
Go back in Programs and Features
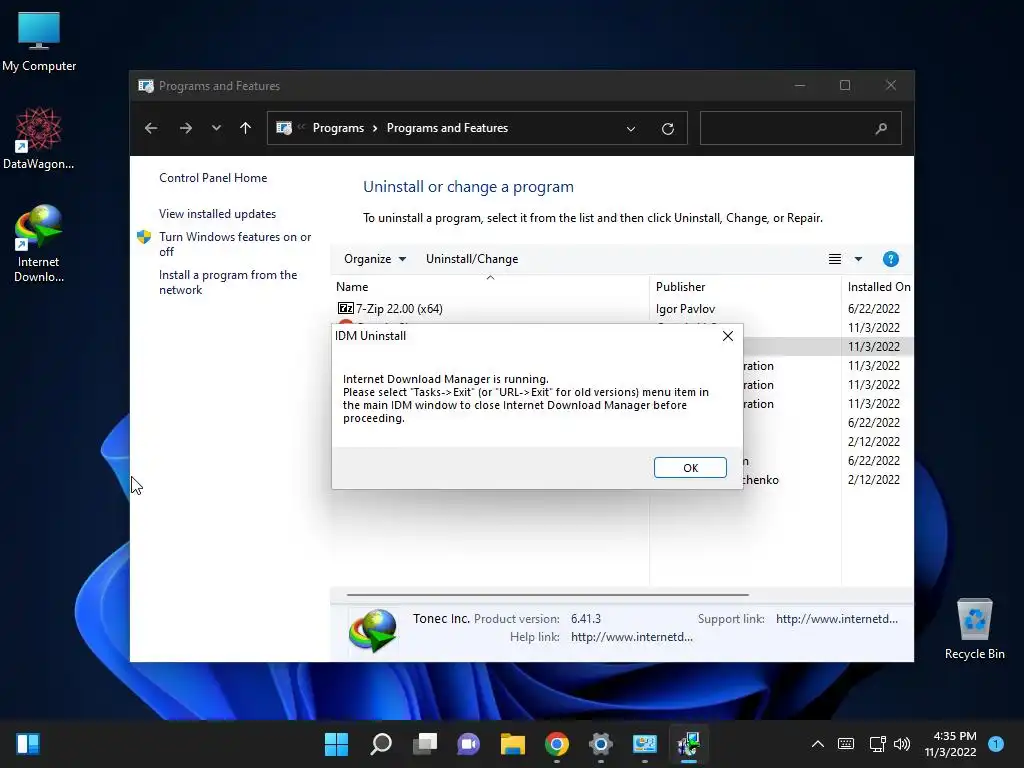click(x=151, y=128)
